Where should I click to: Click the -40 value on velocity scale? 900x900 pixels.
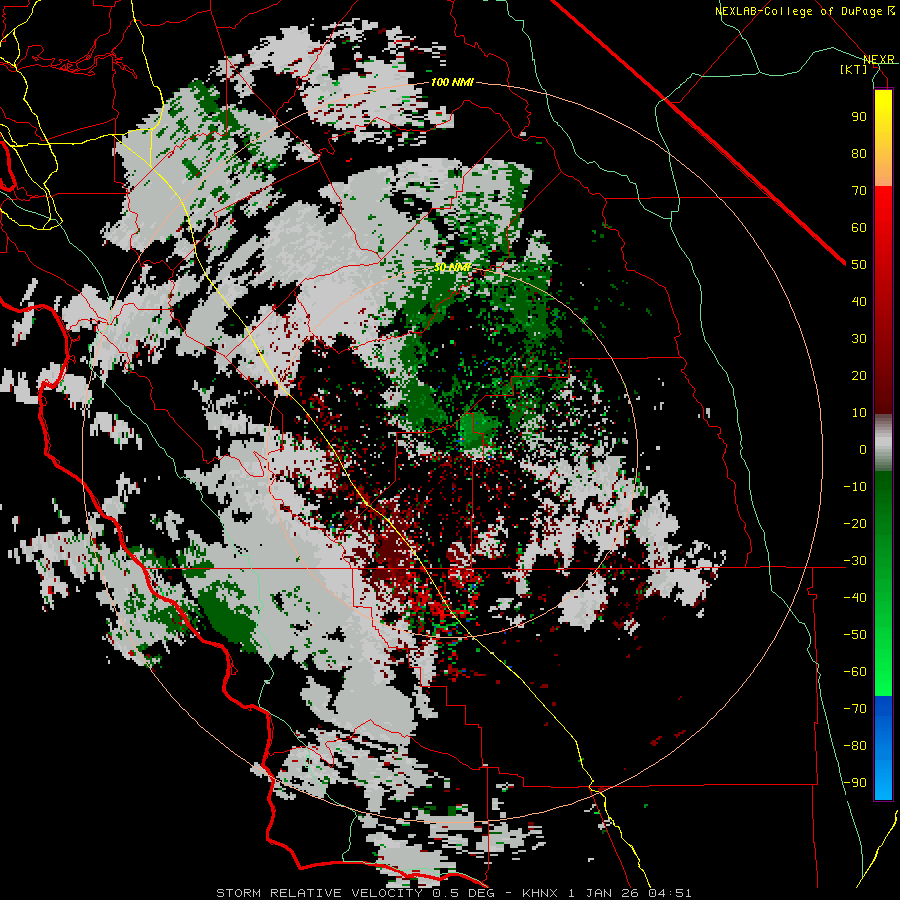pos(855,598)
